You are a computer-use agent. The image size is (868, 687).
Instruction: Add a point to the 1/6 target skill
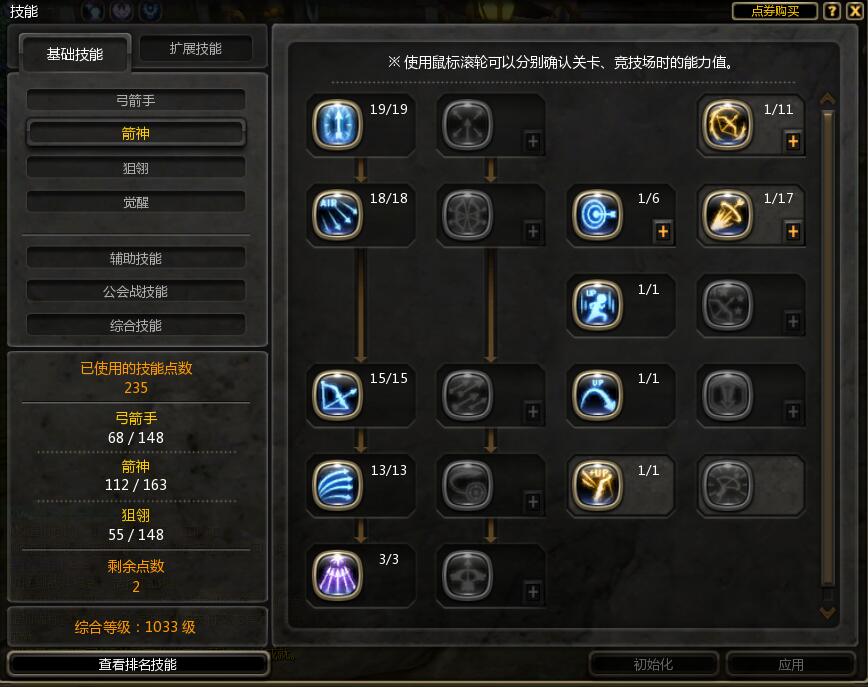(x=663, y=231)
